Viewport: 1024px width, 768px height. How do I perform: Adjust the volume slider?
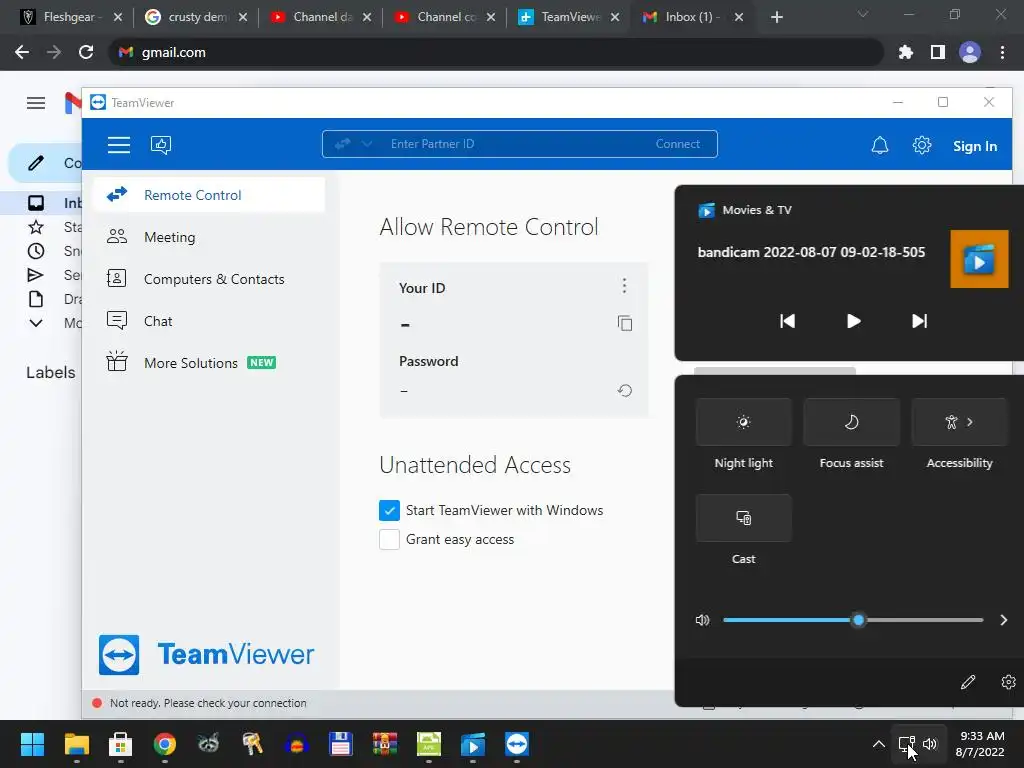click(853, 620)
